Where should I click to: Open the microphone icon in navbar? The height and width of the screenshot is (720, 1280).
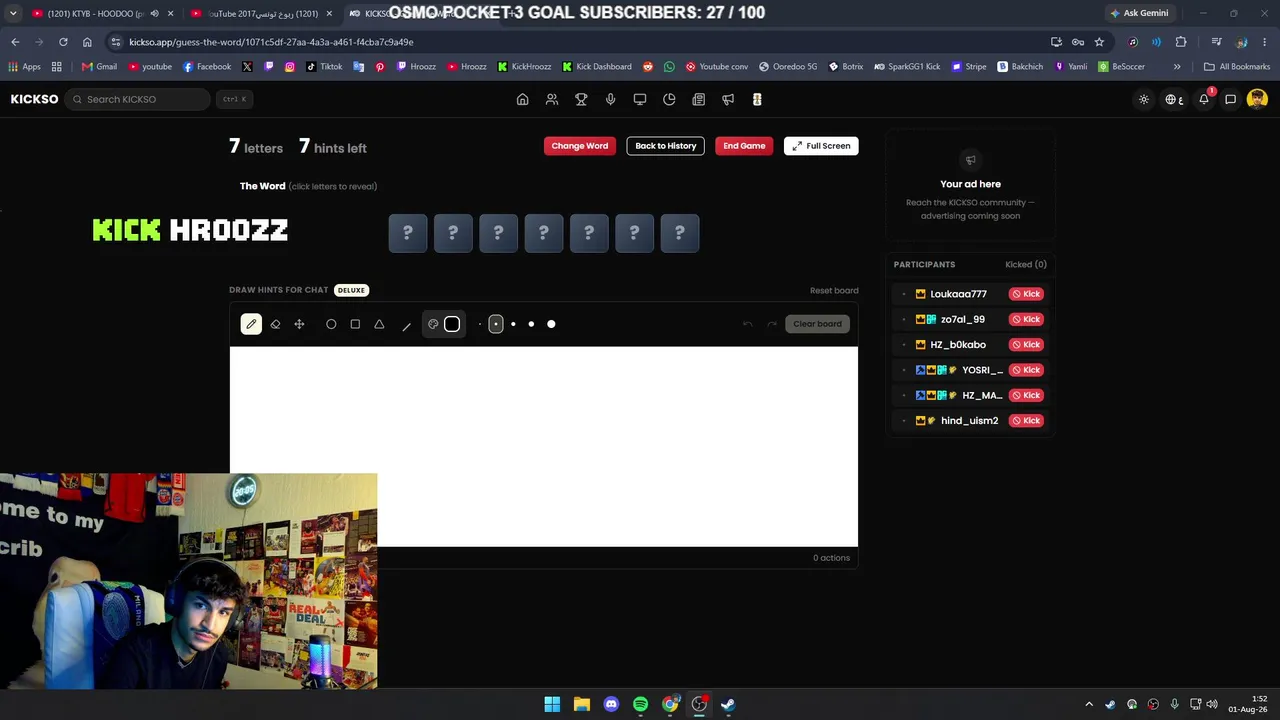pos(610,99)
